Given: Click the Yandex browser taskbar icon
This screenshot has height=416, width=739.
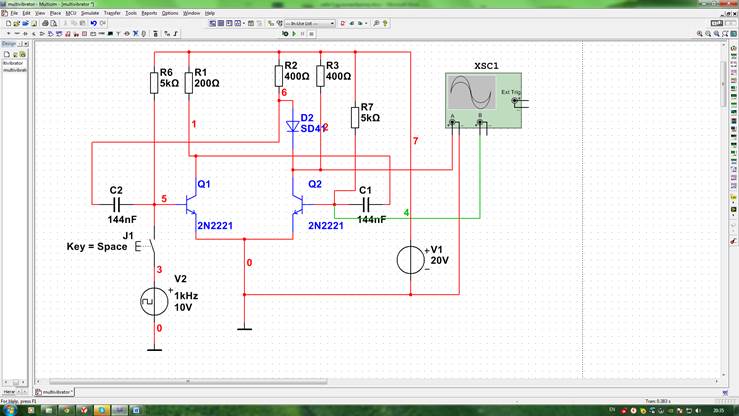Looking at the screenshot, I should [84, 410].
